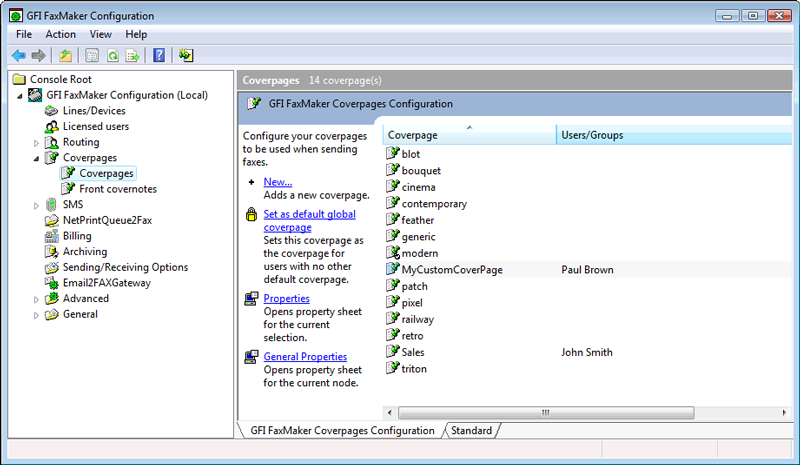
Task: Click the horizontal scrollbar thumb in coverpage list
Action: coord(546,412)
